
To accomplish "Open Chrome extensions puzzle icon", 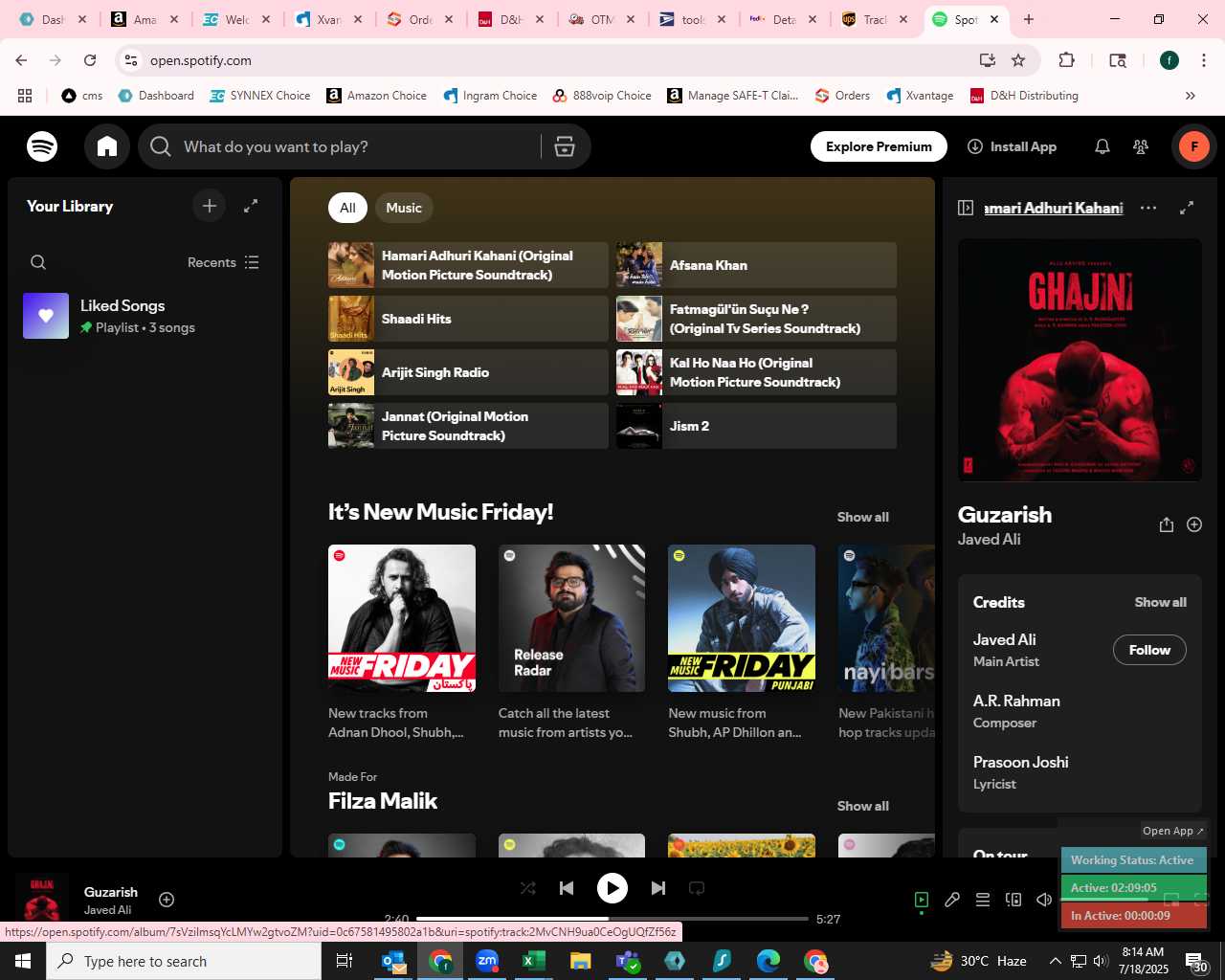I will click(1066, 60).
